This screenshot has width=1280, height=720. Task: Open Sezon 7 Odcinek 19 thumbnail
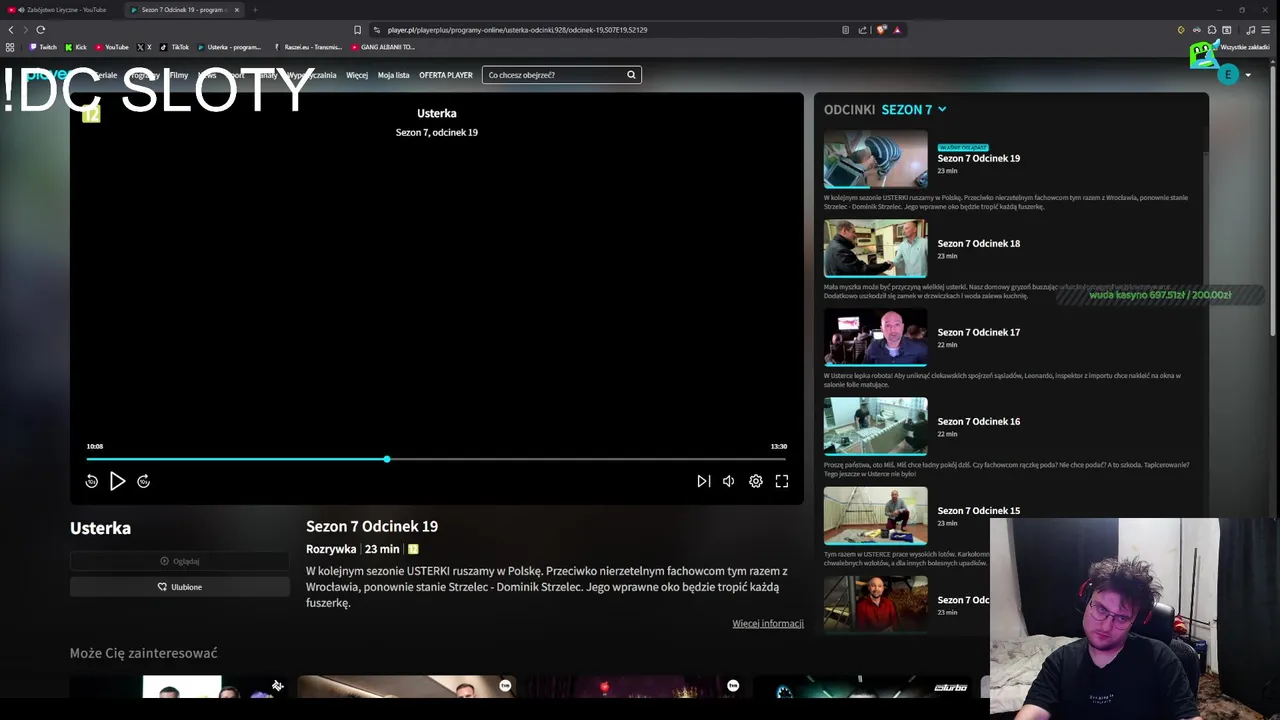coord(875,159)
